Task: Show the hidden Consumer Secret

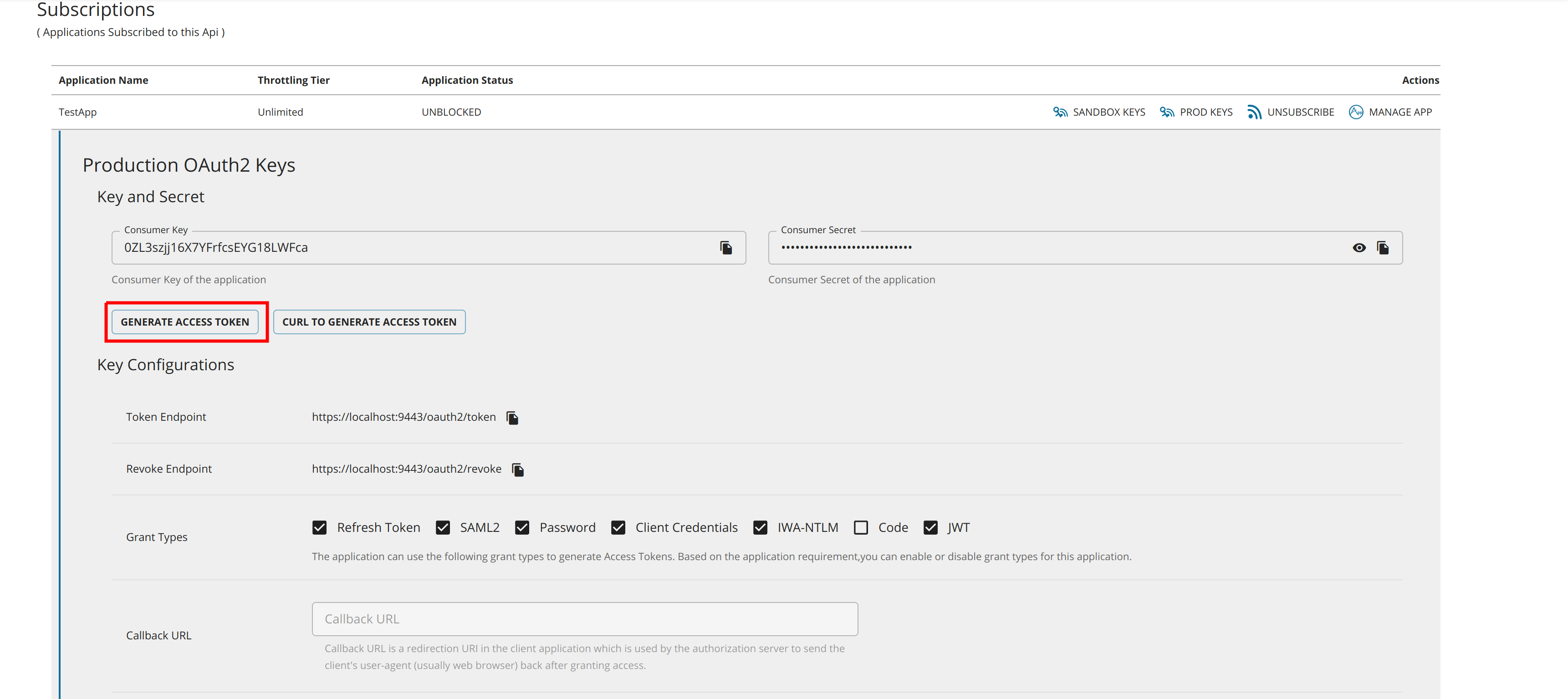Action: pyautogui.click(x=1359, y=248)
